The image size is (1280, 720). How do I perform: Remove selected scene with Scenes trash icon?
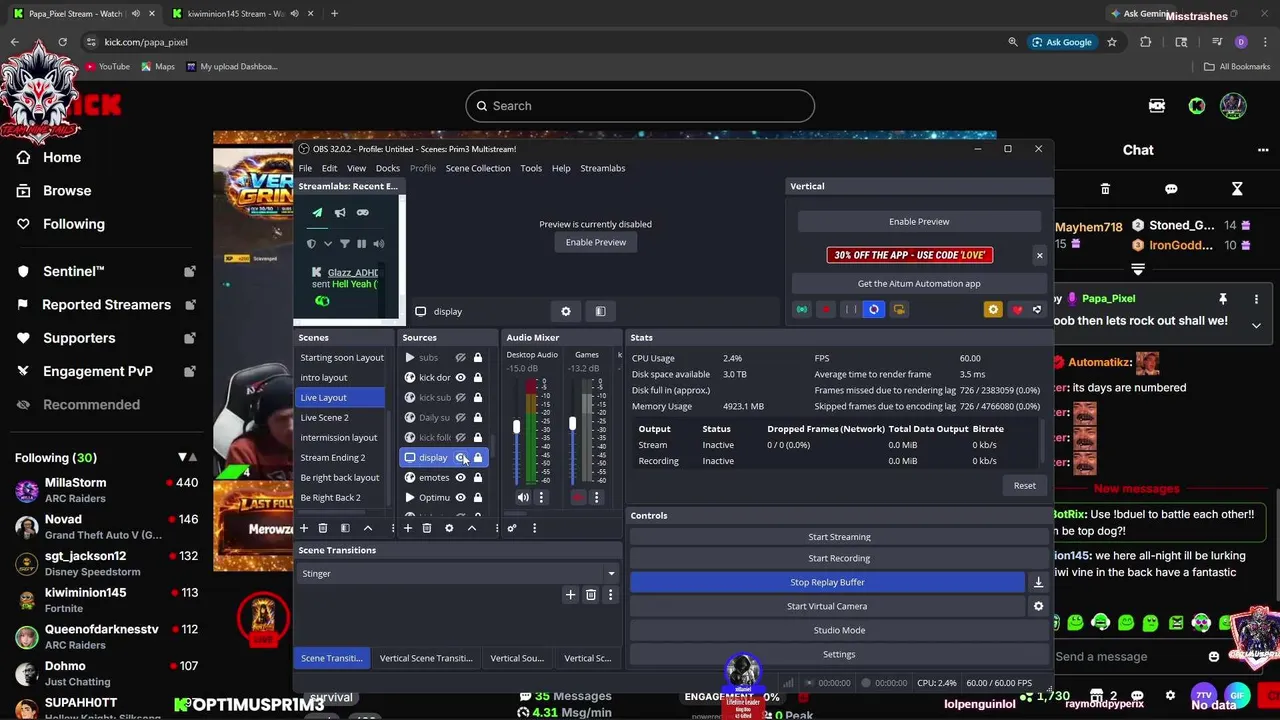(323, 528)
